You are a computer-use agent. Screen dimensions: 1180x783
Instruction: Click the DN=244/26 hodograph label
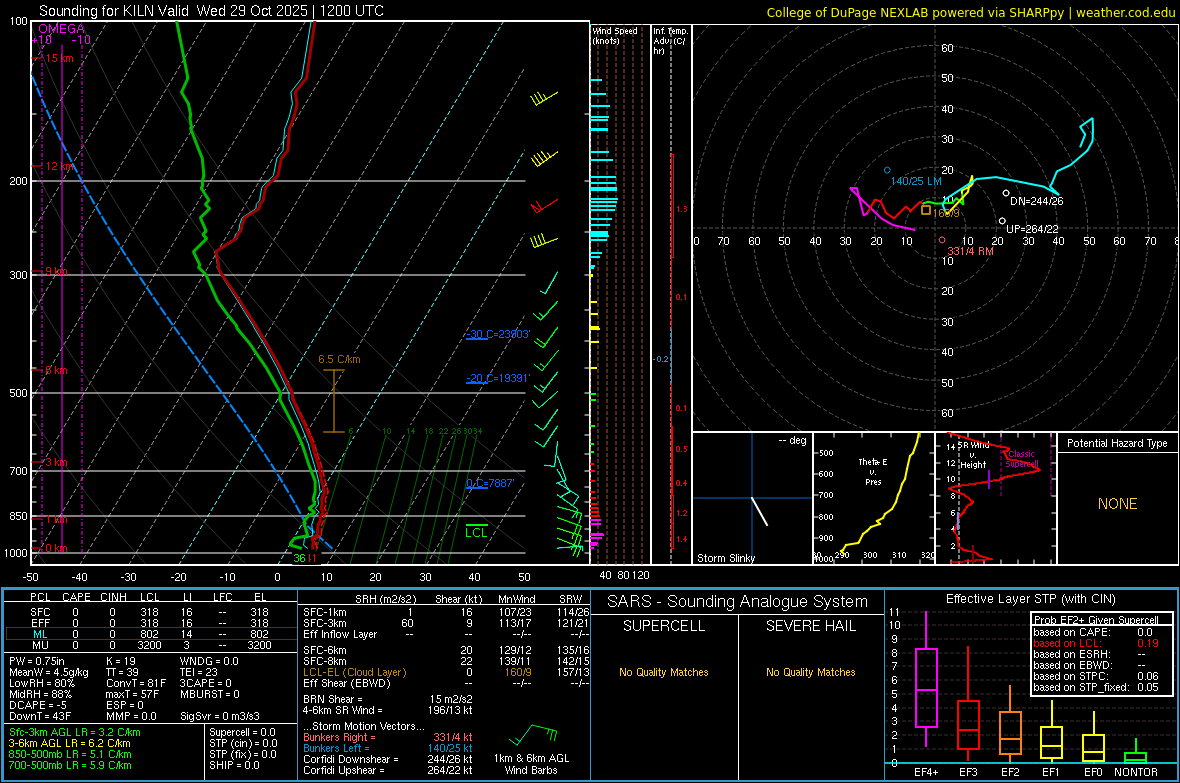click(1036, 201)
